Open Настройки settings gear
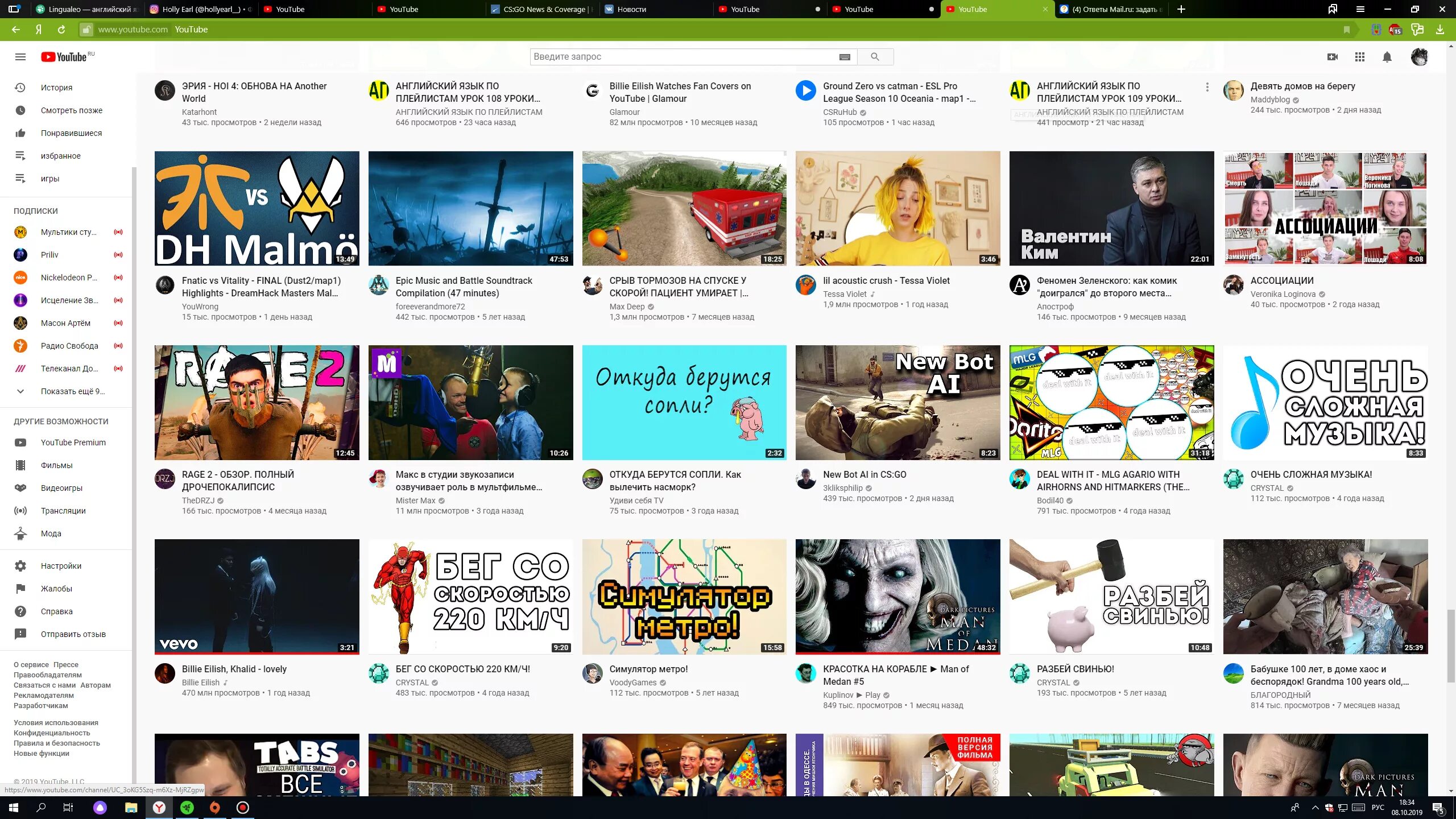This screenshot has height=819, width=1456. tap(66, 566)
